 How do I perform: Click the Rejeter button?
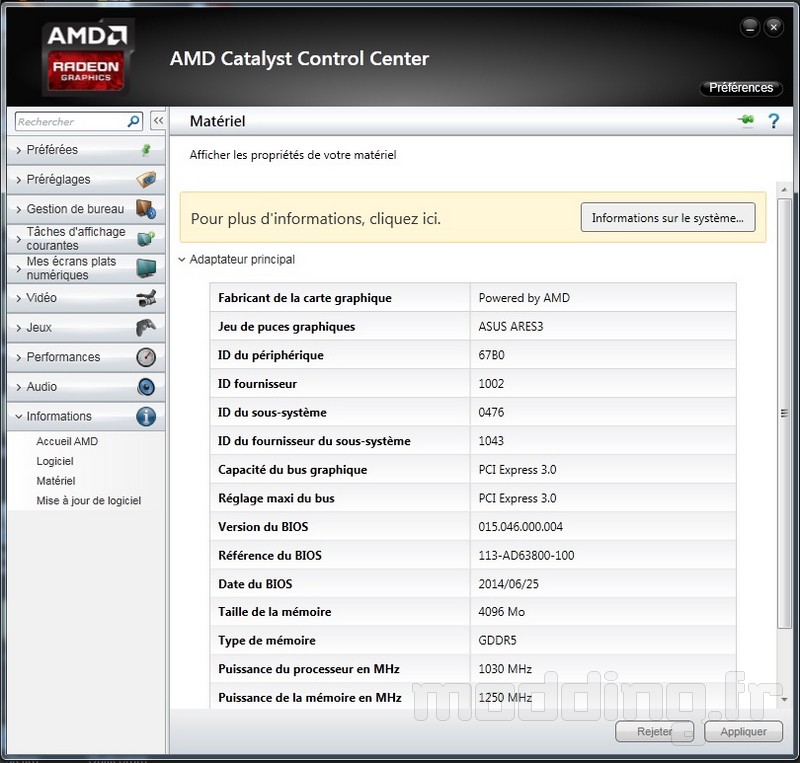pos(655,731)
